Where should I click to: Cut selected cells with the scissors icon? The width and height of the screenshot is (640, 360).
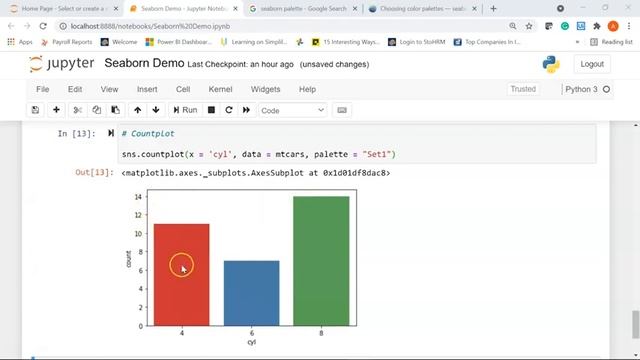click(78, 110)
